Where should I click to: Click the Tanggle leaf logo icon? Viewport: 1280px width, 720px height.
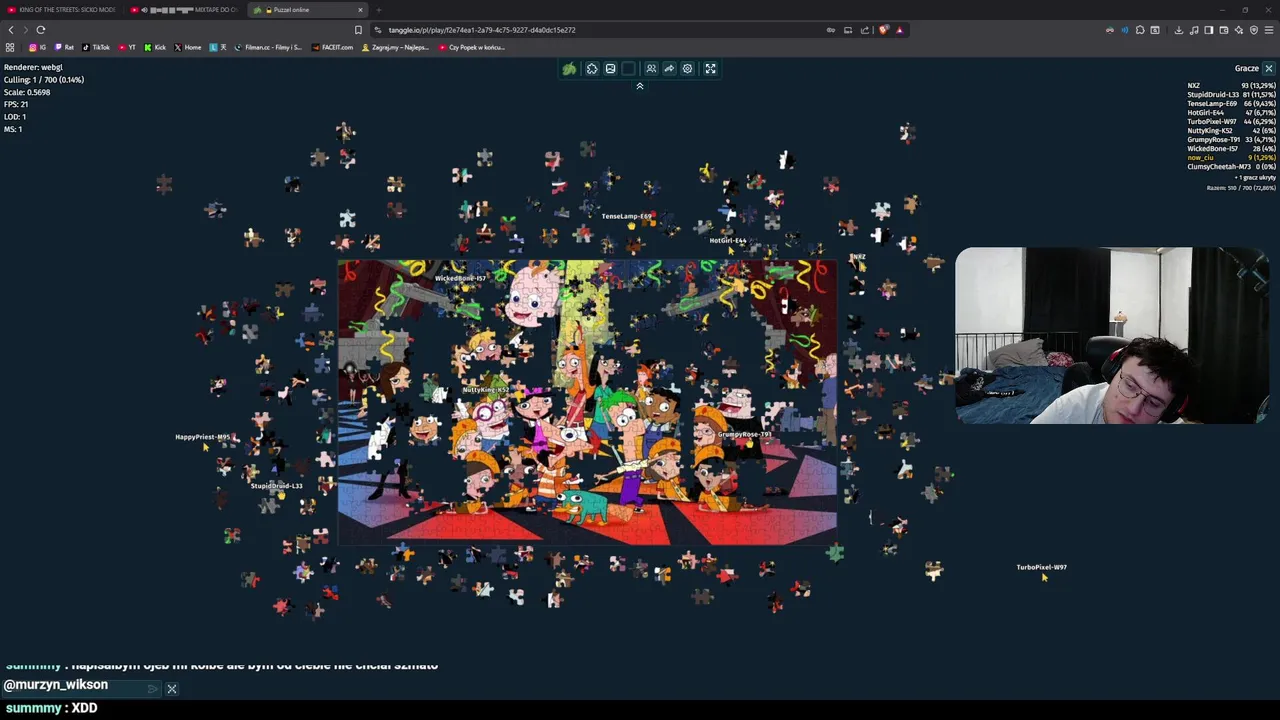tap(569, 69)
